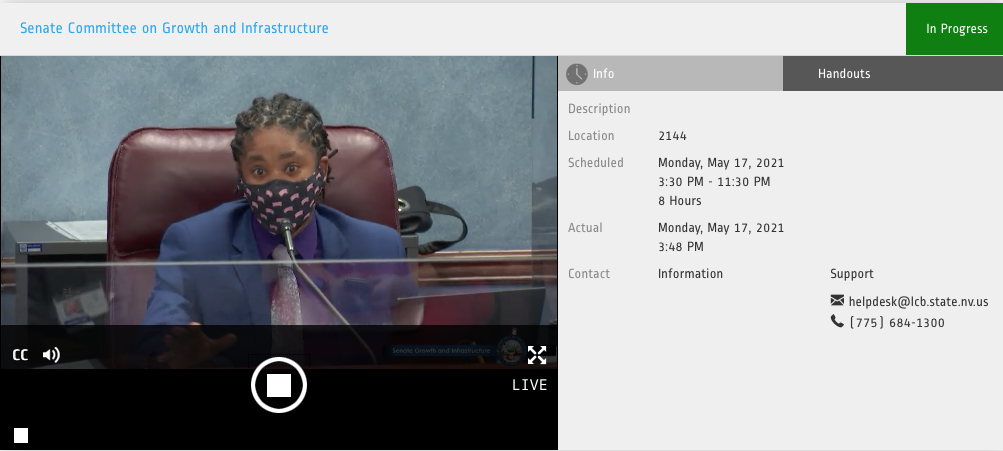Click the Location label
This screenshot has height=451, width=1003.
click(x=591, y=136)
